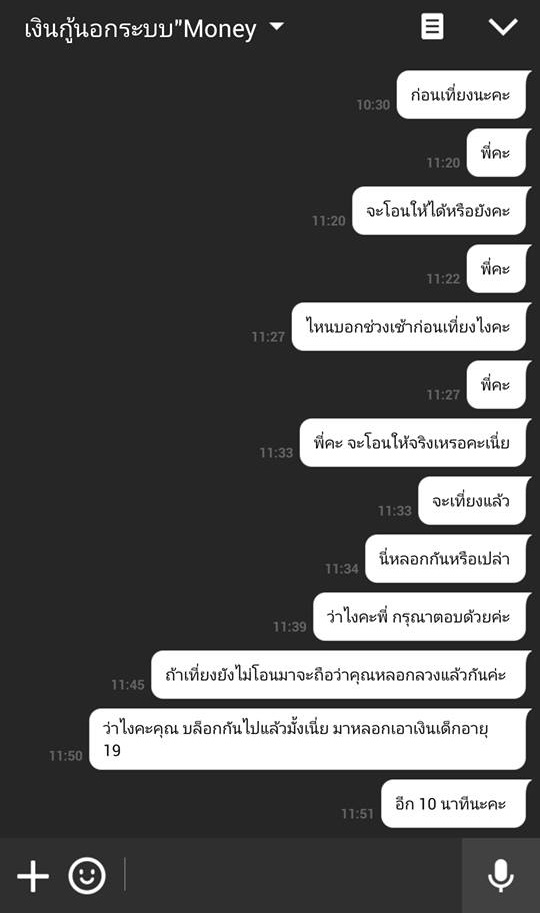Tap the chat title เงินกู้นอกระบบ"Money
The image size is (540, 913).
pyautogui.click(x=140, y=29)
